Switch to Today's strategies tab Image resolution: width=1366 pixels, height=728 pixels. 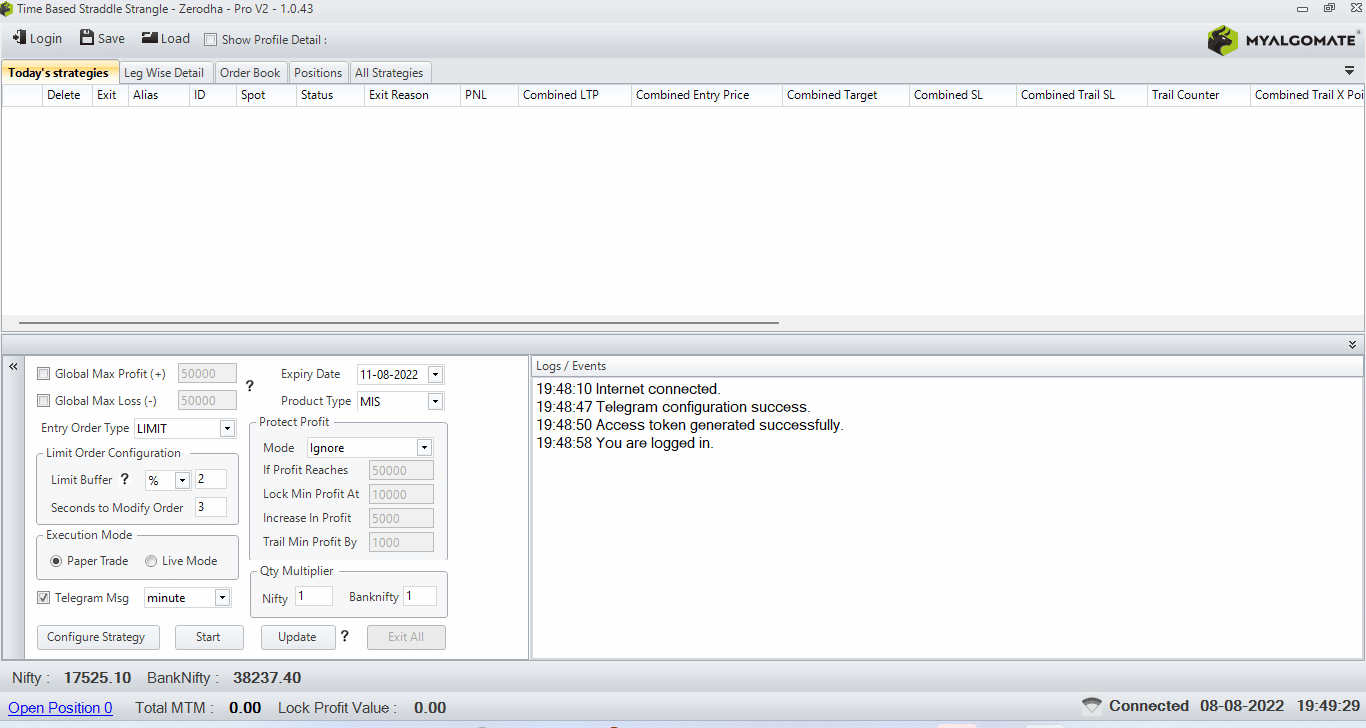(x=59, y=72)
